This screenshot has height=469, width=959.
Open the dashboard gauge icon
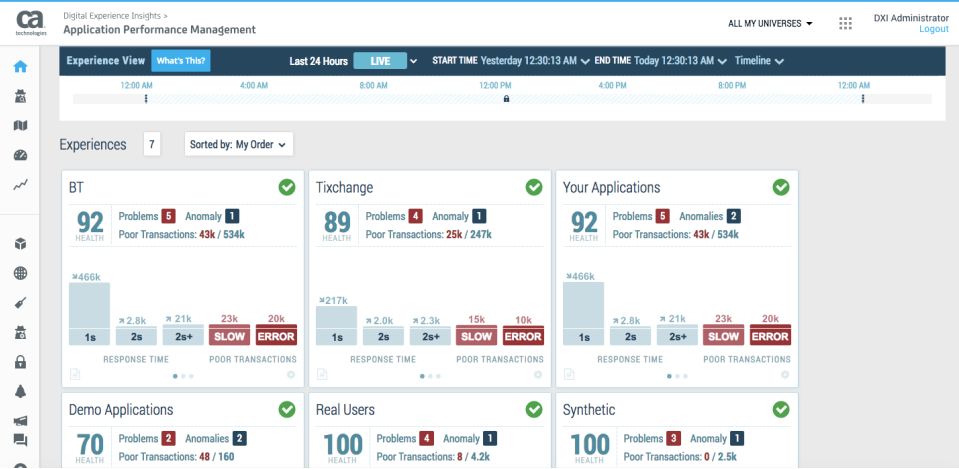tap(20, 155)
